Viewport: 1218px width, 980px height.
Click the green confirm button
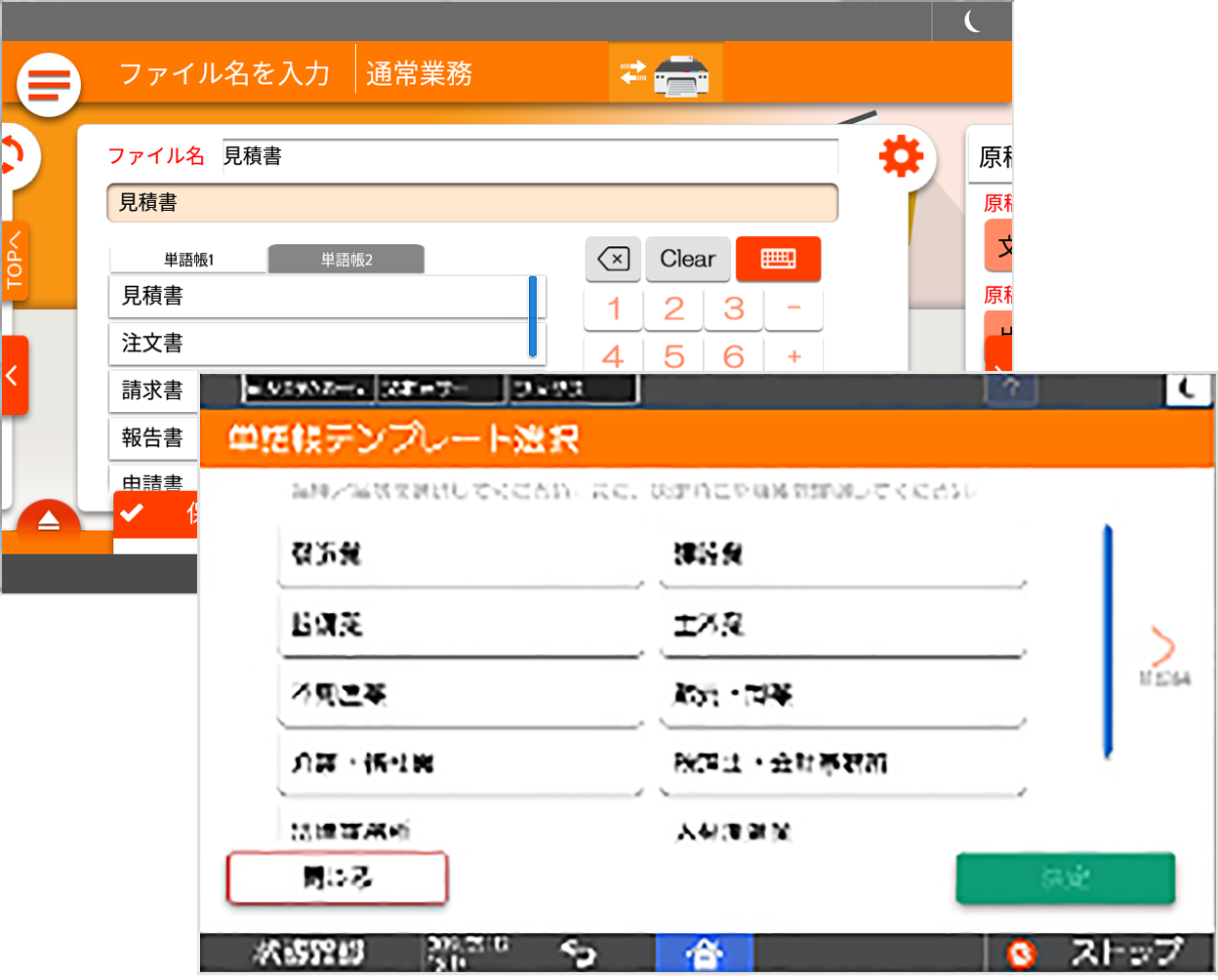pos(1065,878)
